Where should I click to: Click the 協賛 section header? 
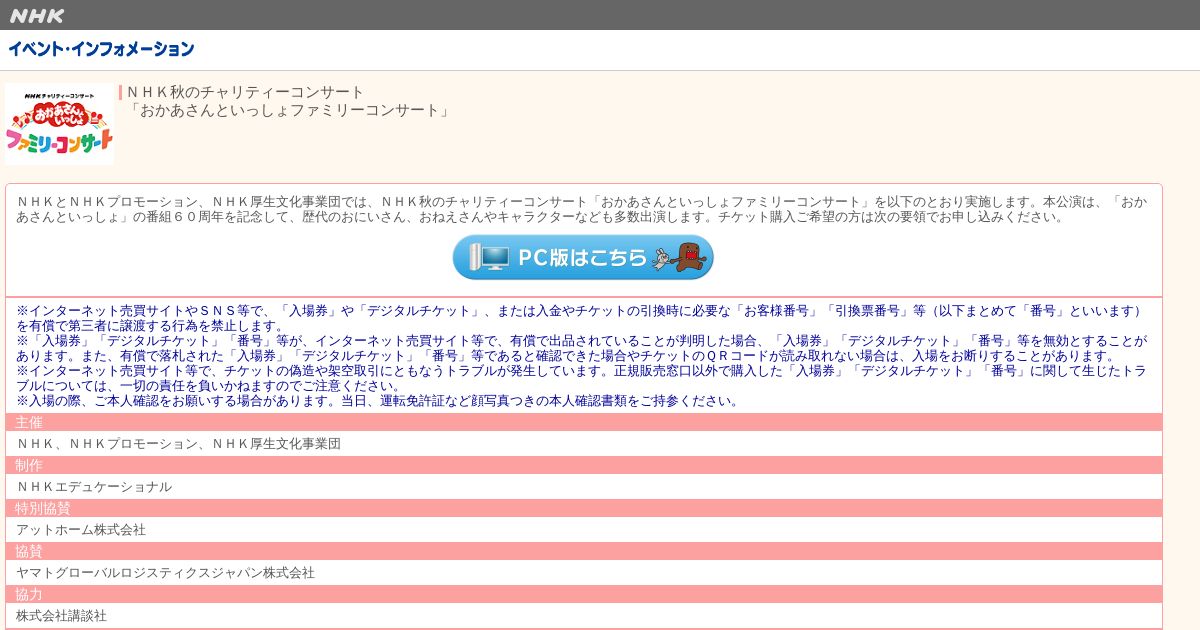pyautogui.click(x=584, y=551)
